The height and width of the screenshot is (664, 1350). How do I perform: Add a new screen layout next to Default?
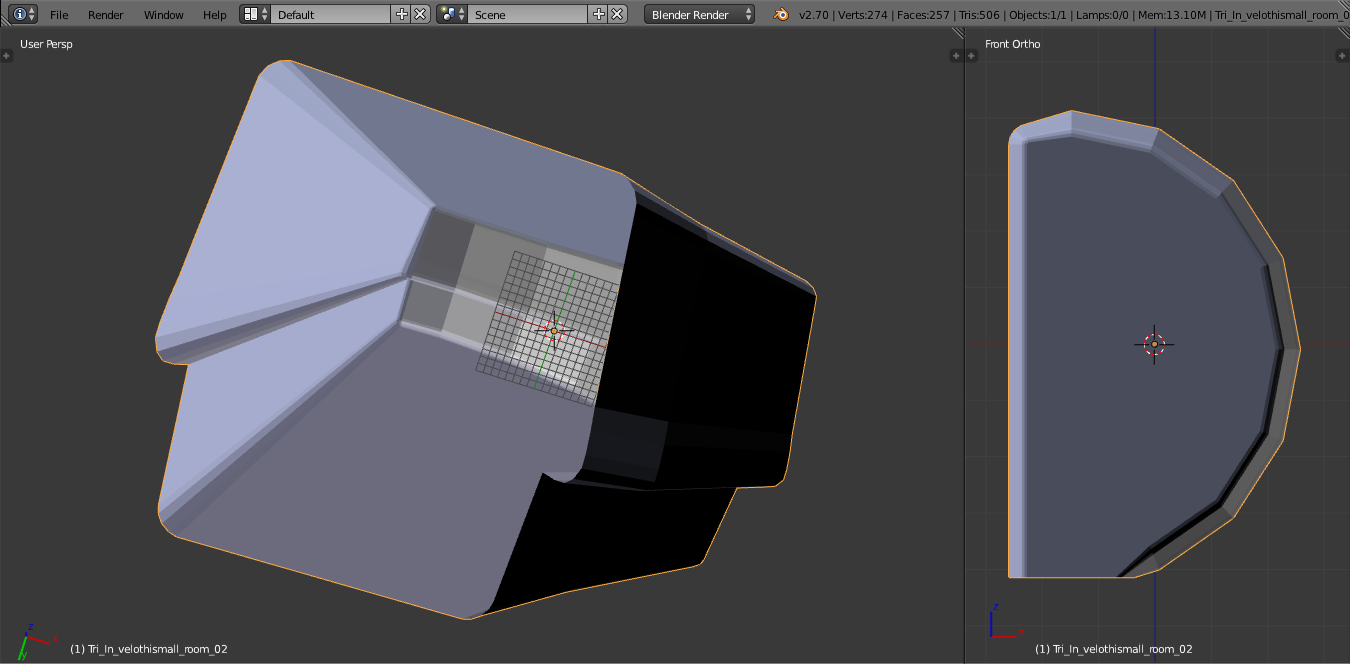point(402,14)
